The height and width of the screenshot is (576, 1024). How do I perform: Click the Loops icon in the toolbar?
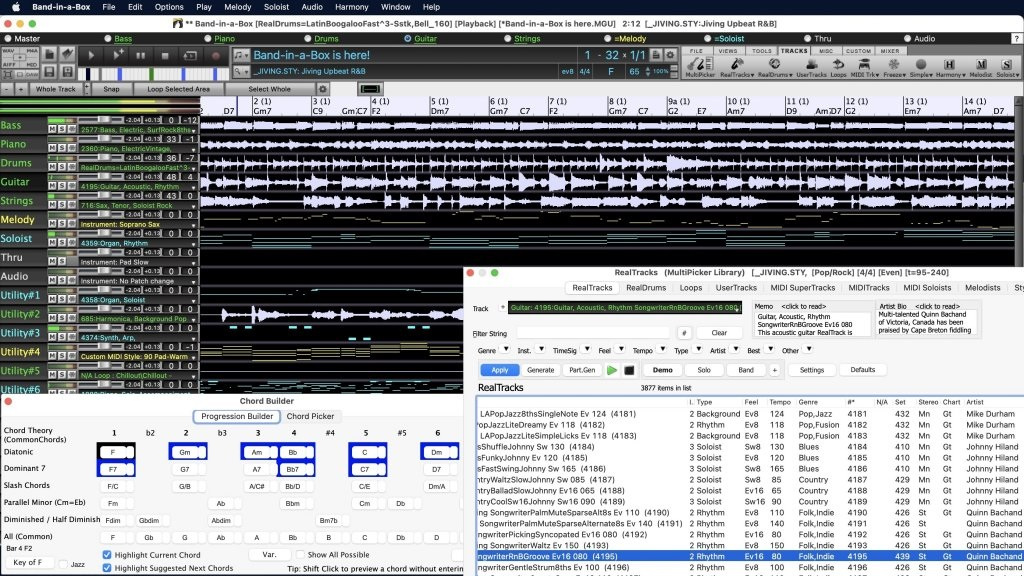(x=838, y=65)
